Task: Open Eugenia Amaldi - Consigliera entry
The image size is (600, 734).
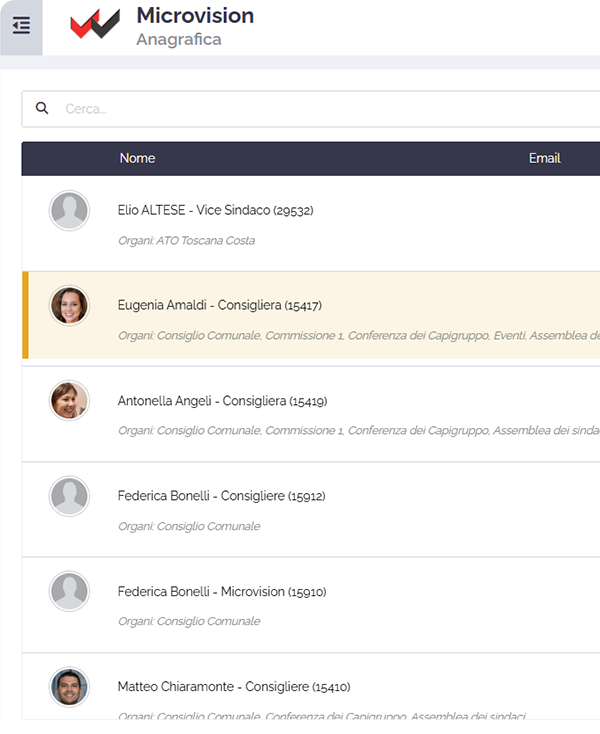Action: (219, 305)
